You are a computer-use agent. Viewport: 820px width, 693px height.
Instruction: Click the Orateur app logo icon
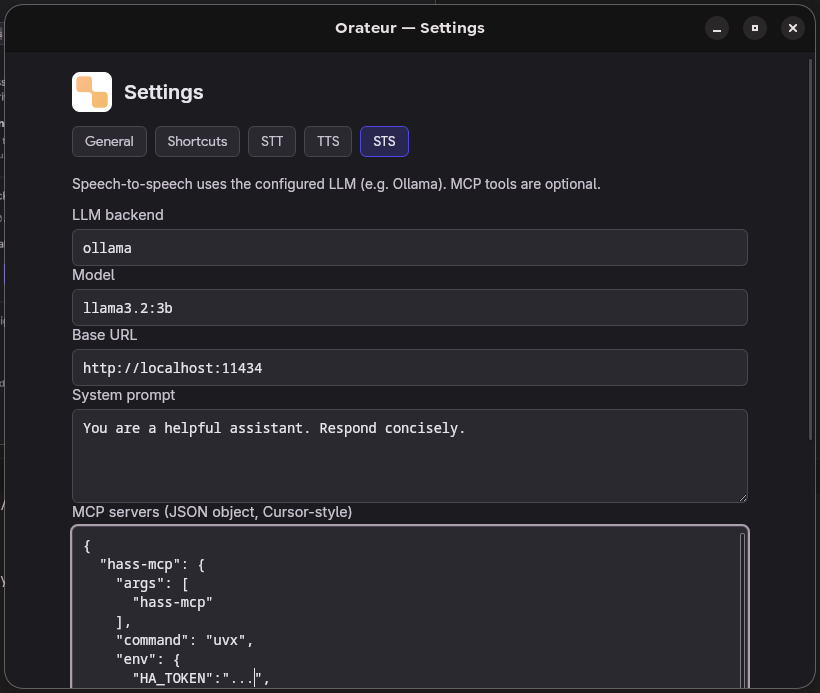coord(92,92)
